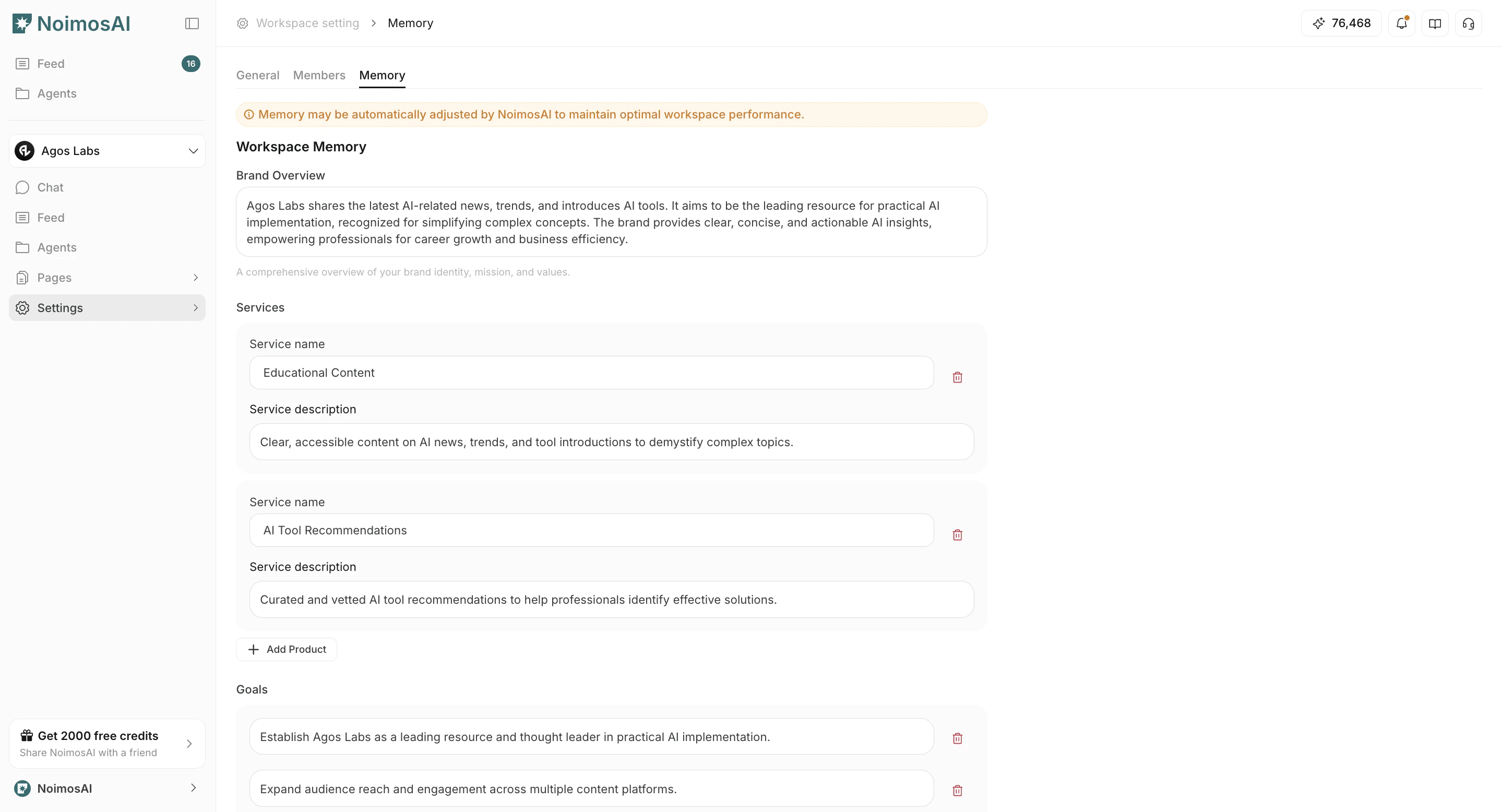Image resolution: width=1502 pixels, height=812 pixels.
Task: Edit the Brand Overview text area
Action: tap(611, 221)
